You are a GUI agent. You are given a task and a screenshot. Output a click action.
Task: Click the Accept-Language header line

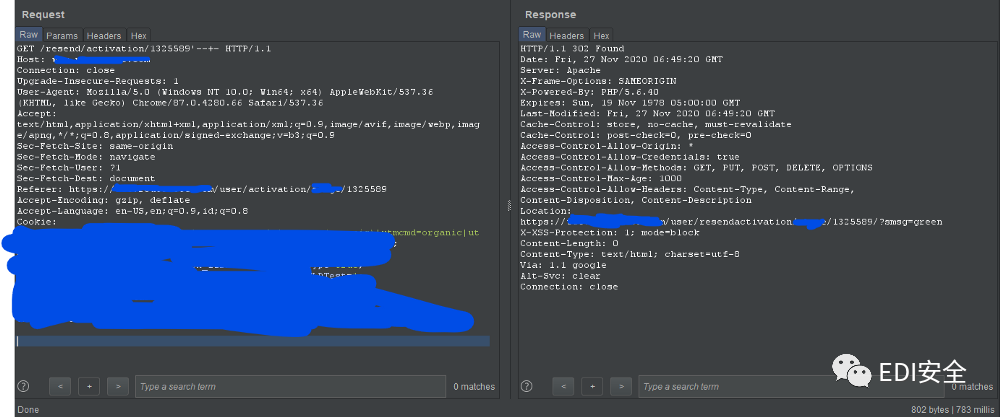132,211
